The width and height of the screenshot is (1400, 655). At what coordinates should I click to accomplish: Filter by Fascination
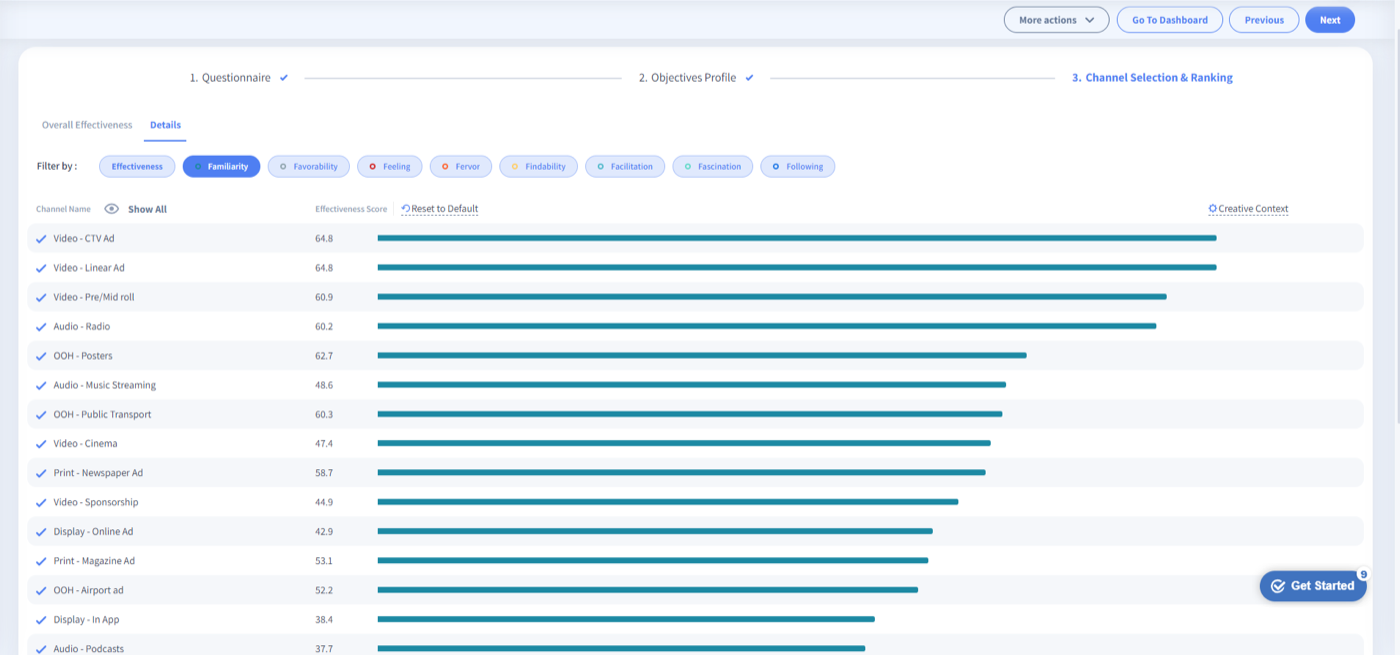pyautogui.click(x=713, y=166)
